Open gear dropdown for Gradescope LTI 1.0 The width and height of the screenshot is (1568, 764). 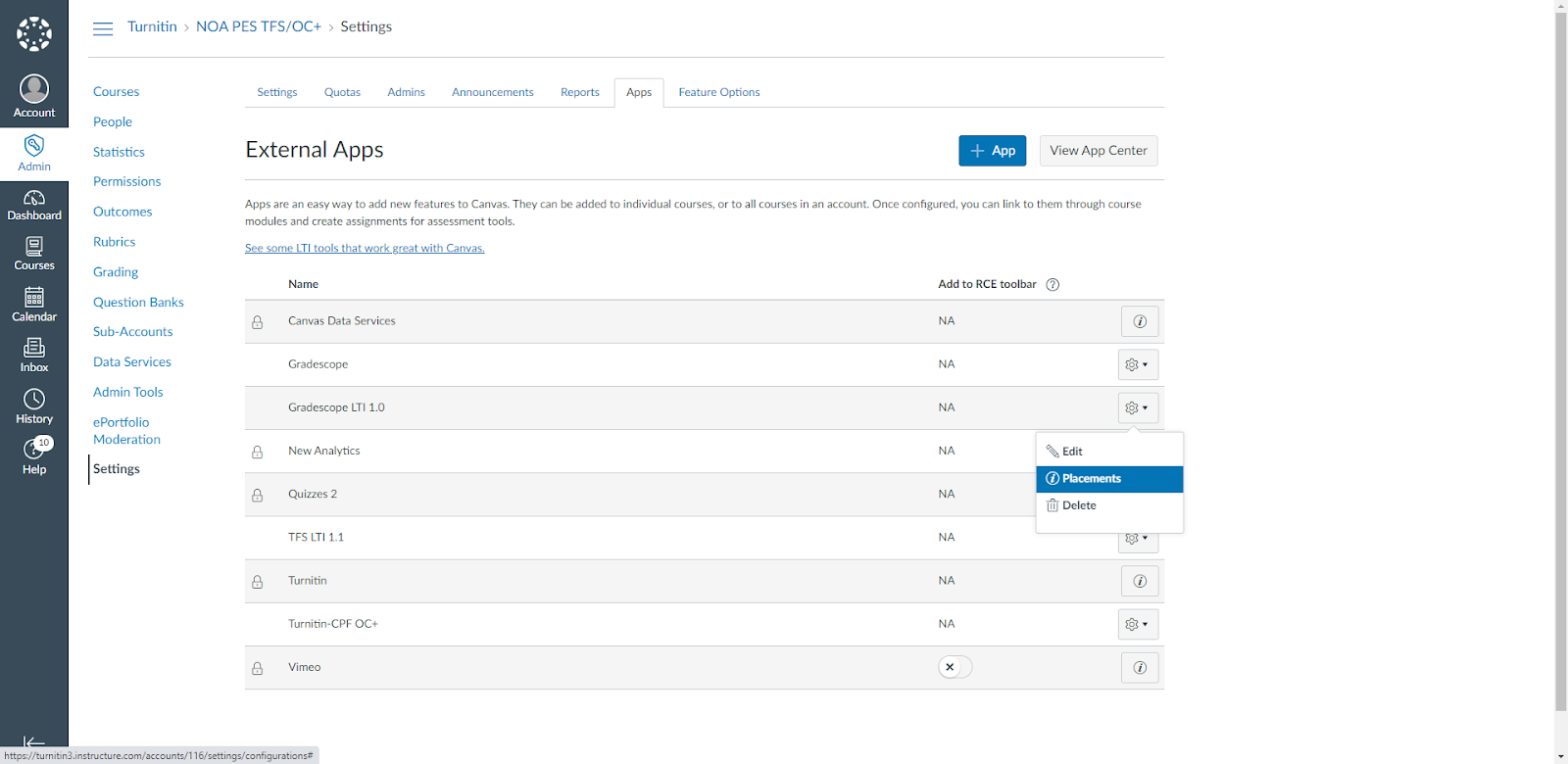1138,407
